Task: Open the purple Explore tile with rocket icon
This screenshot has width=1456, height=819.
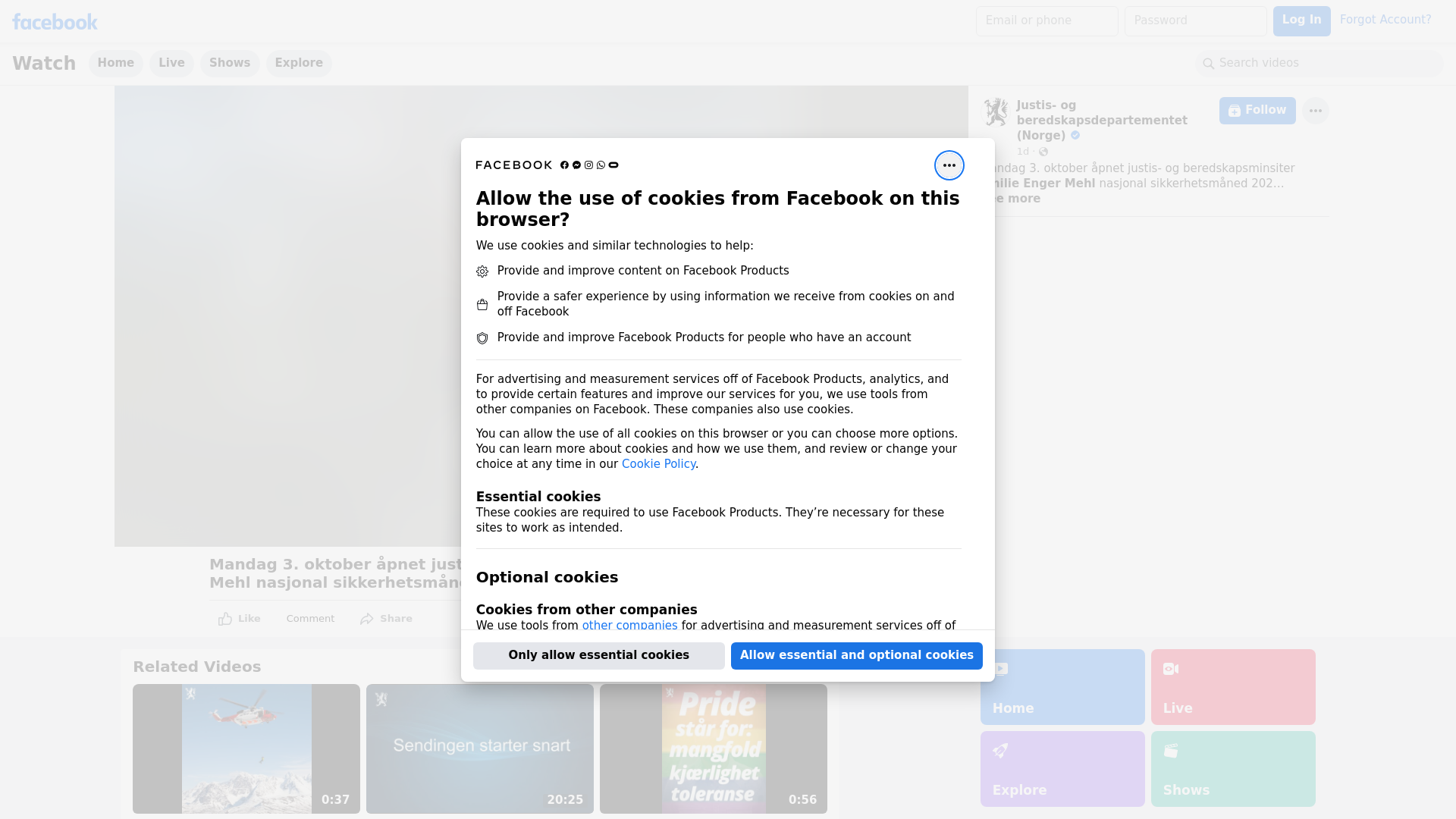Action: click(x=1062, y=768)
